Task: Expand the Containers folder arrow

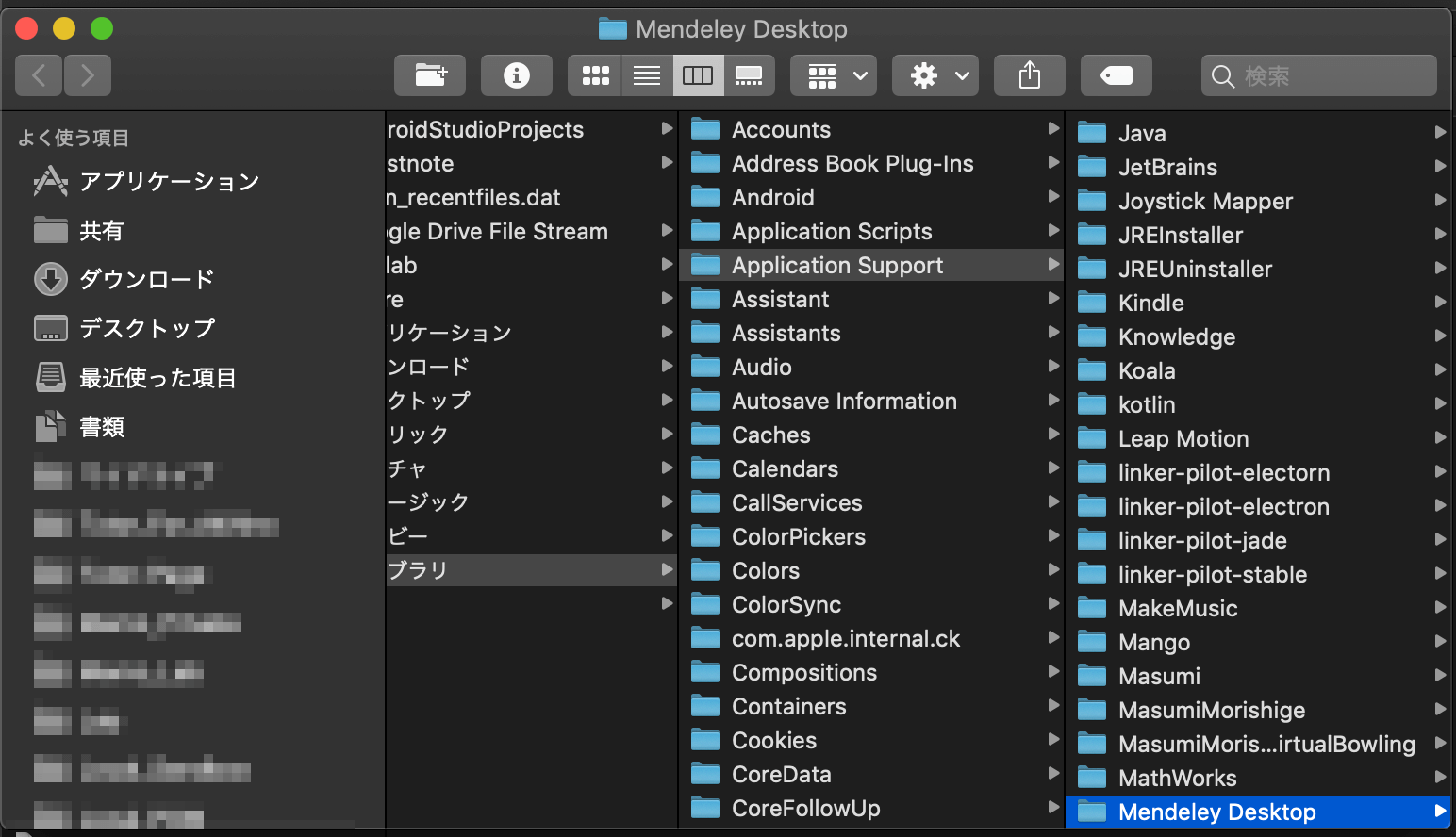Action: point(1053,706)
